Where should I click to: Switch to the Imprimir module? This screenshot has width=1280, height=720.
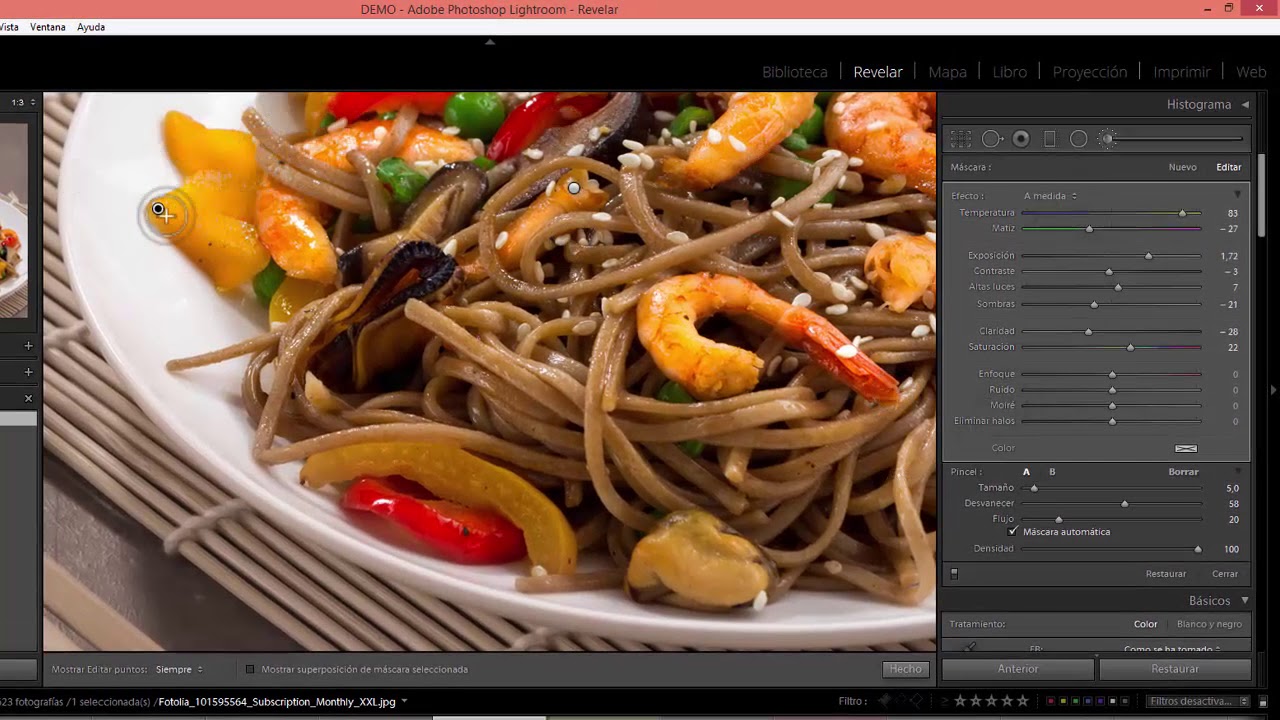pyautogui.click(x=1182, y=72)
